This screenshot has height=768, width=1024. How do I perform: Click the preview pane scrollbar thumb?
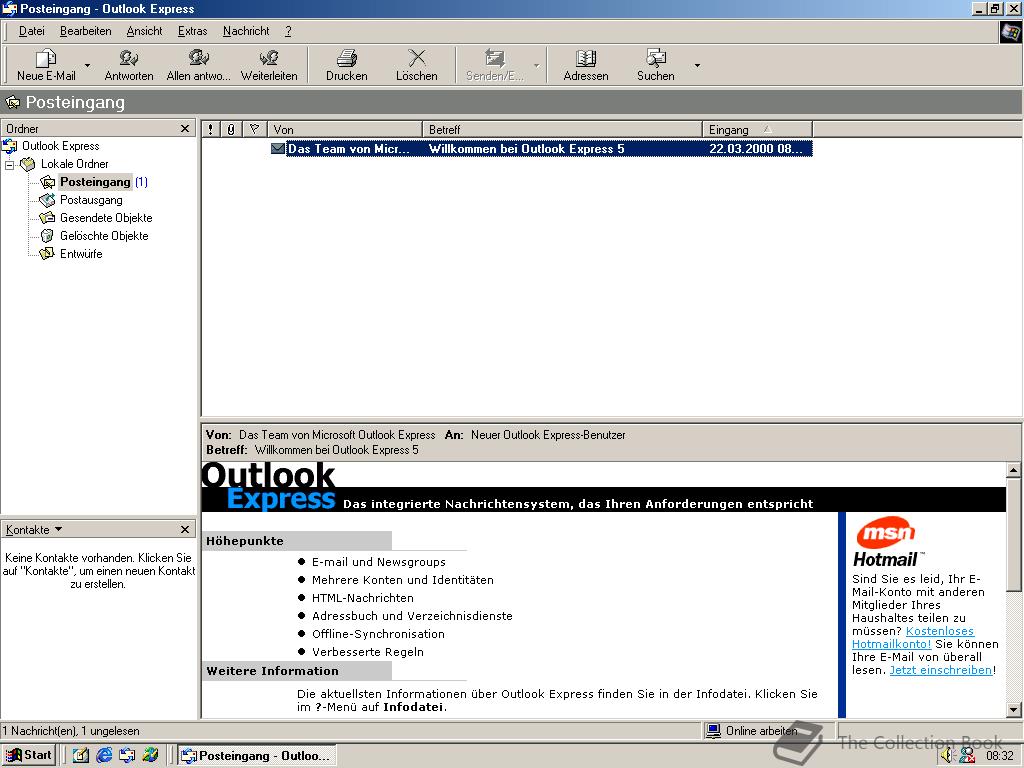click(1013, 534)
